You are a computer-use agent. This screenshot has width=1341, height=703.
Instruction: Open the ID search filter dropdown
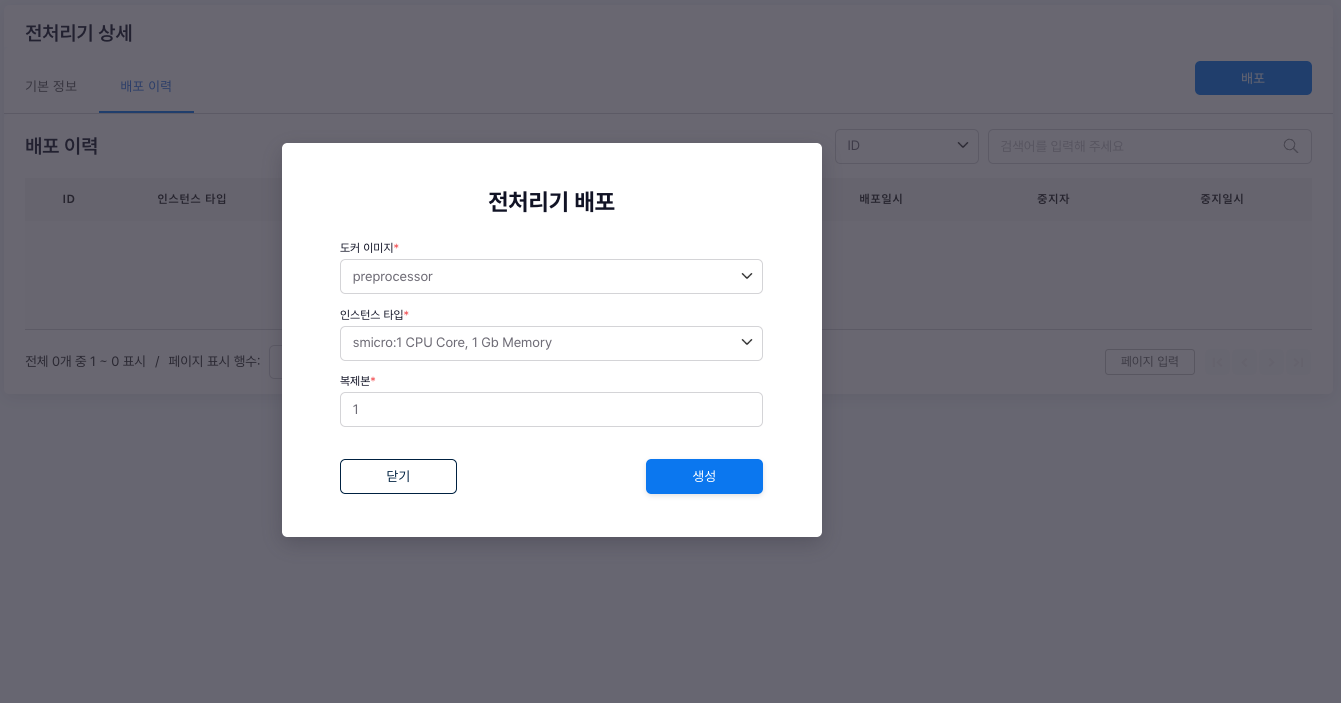click(906, 146)
